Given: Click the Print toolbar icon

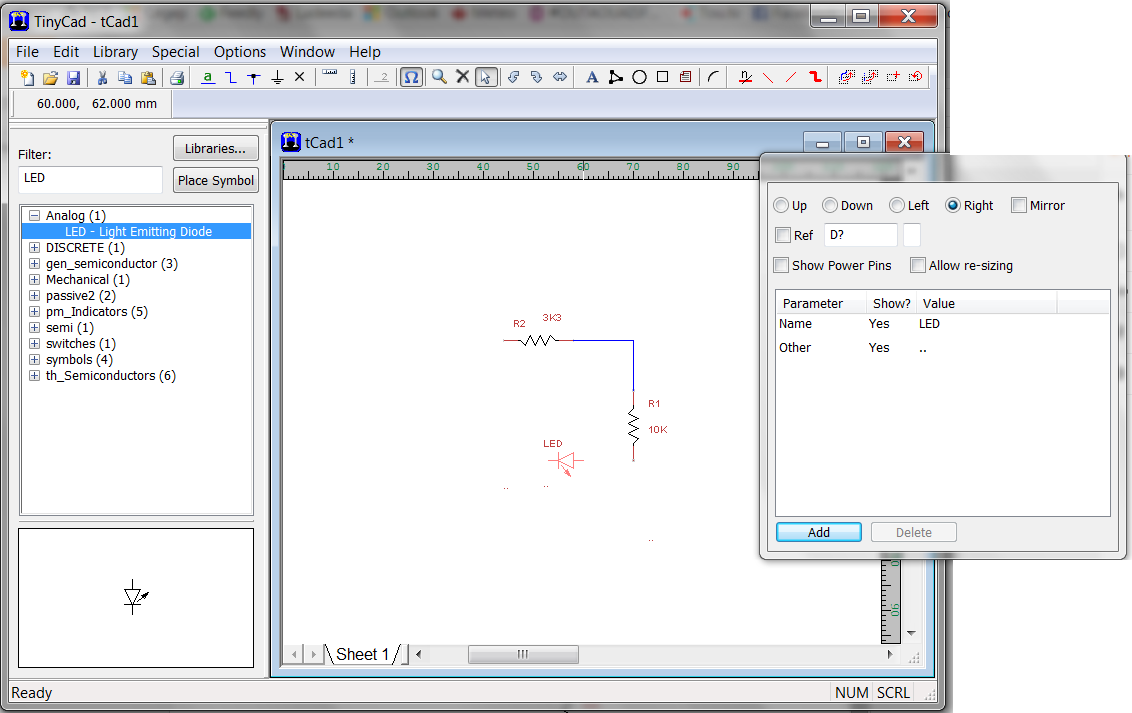Looking at the screenshot, I should point(176,77).
